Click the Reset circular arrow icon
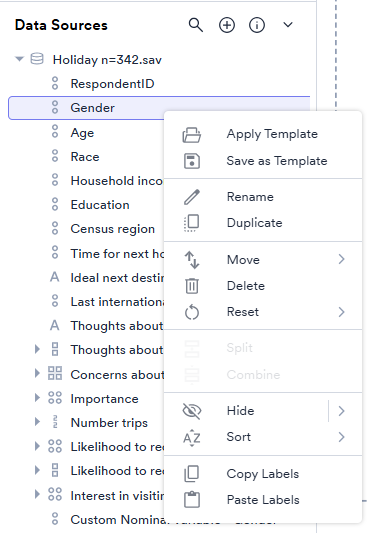 coord(192,312)
